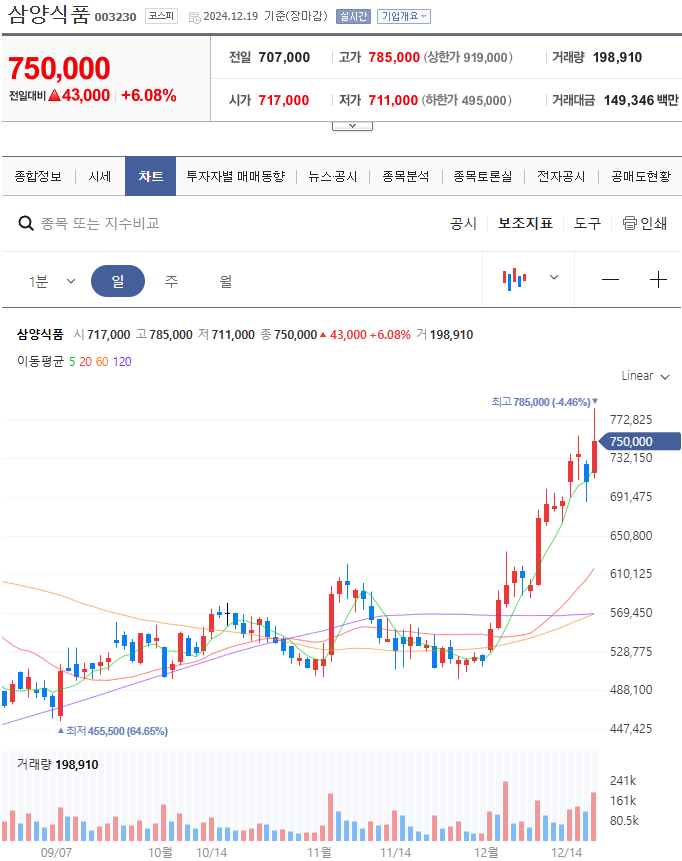
Task: Click the 인쇄 print button
Action: click(x=645, y=223)
